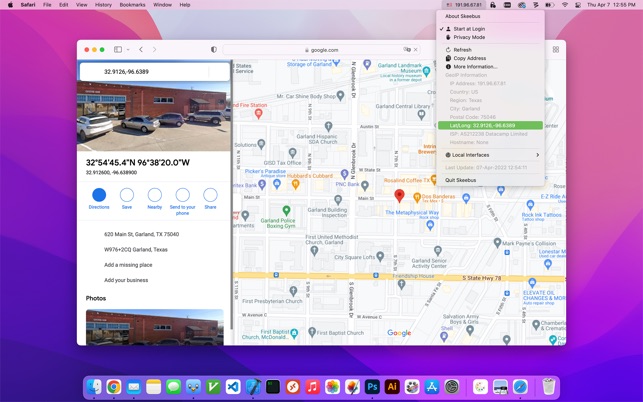Screen dimensions: 643x402
Task: Open the street view photo at top
Action: click(x=154, y=116)
